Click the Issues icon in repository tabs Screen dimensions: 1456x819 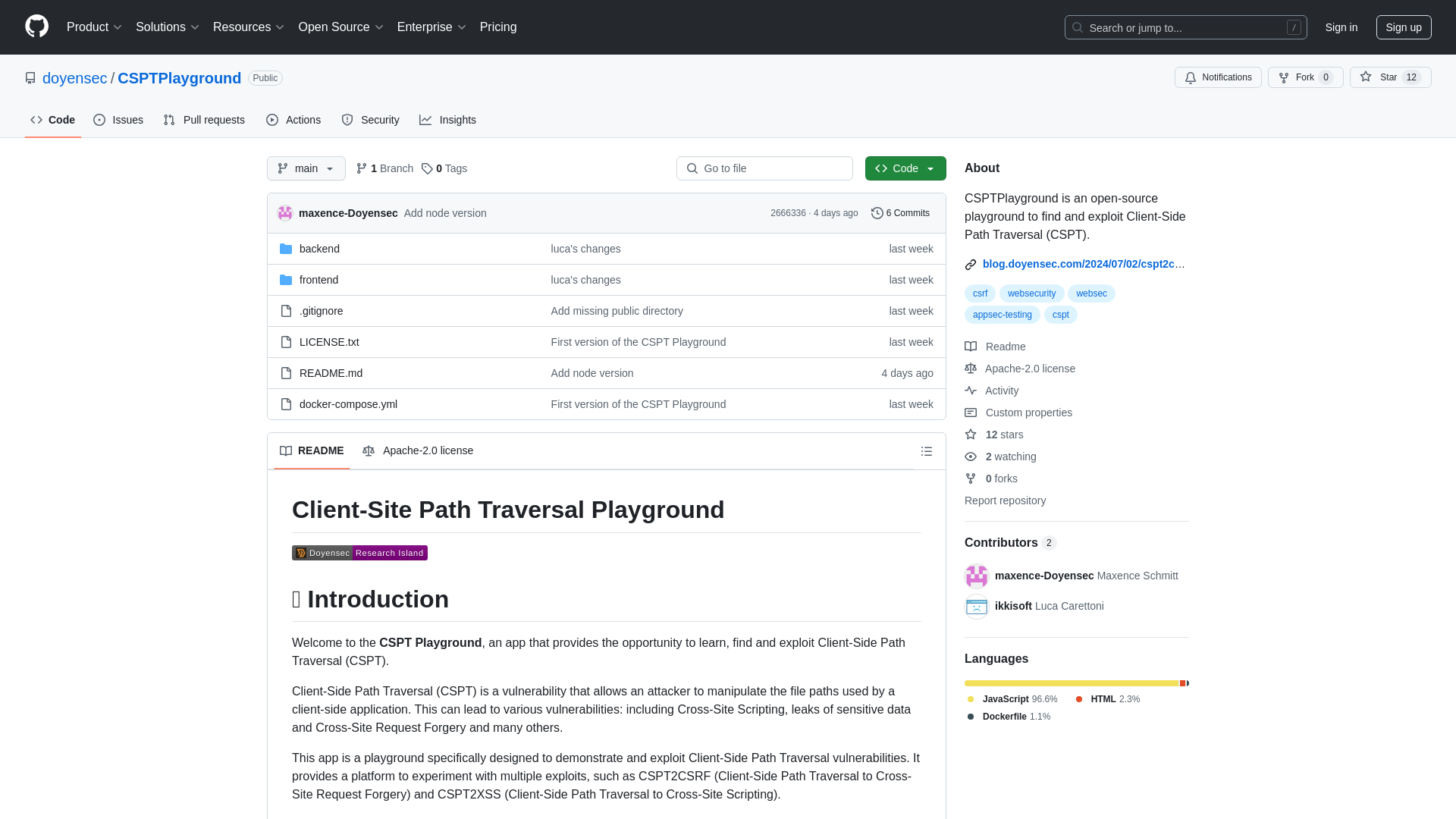[99, 120]
